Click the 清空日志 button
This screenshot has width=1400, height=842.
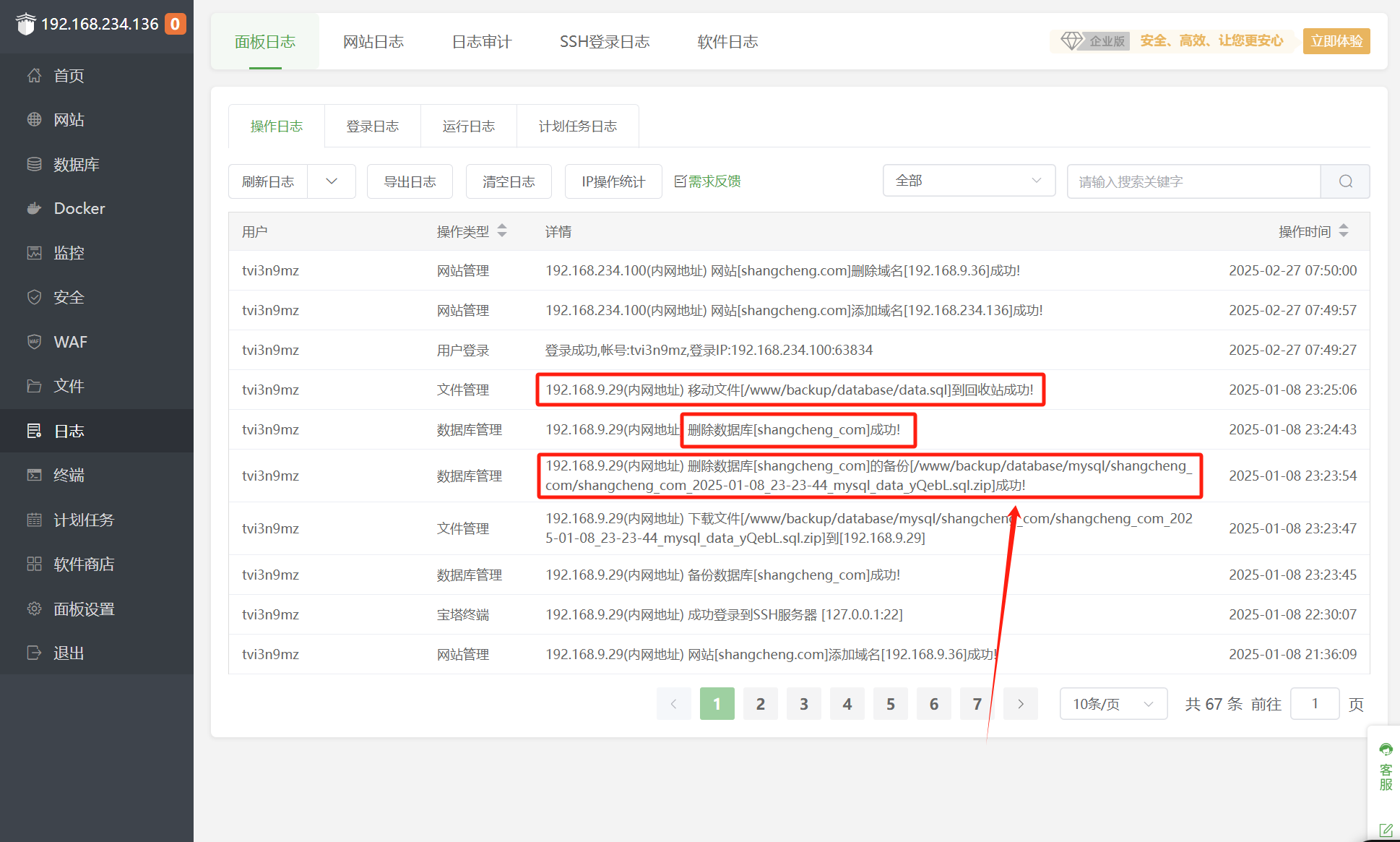coord(509,181)
